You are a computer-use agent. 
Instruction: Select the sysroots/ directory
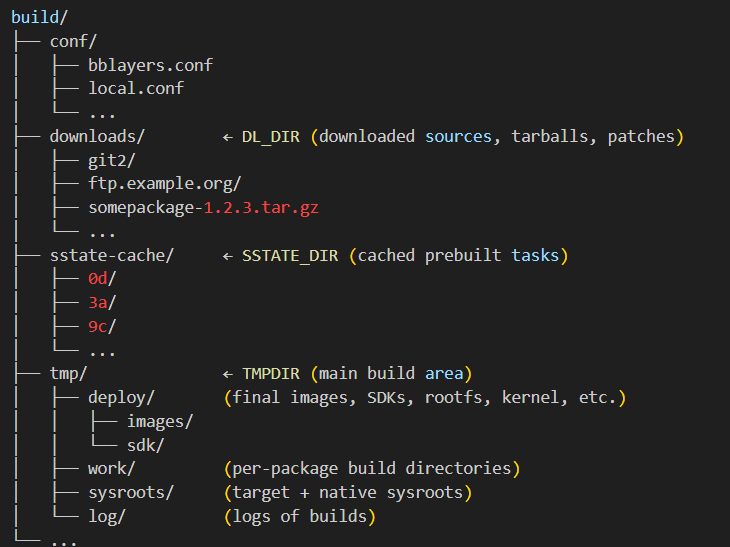131,493
